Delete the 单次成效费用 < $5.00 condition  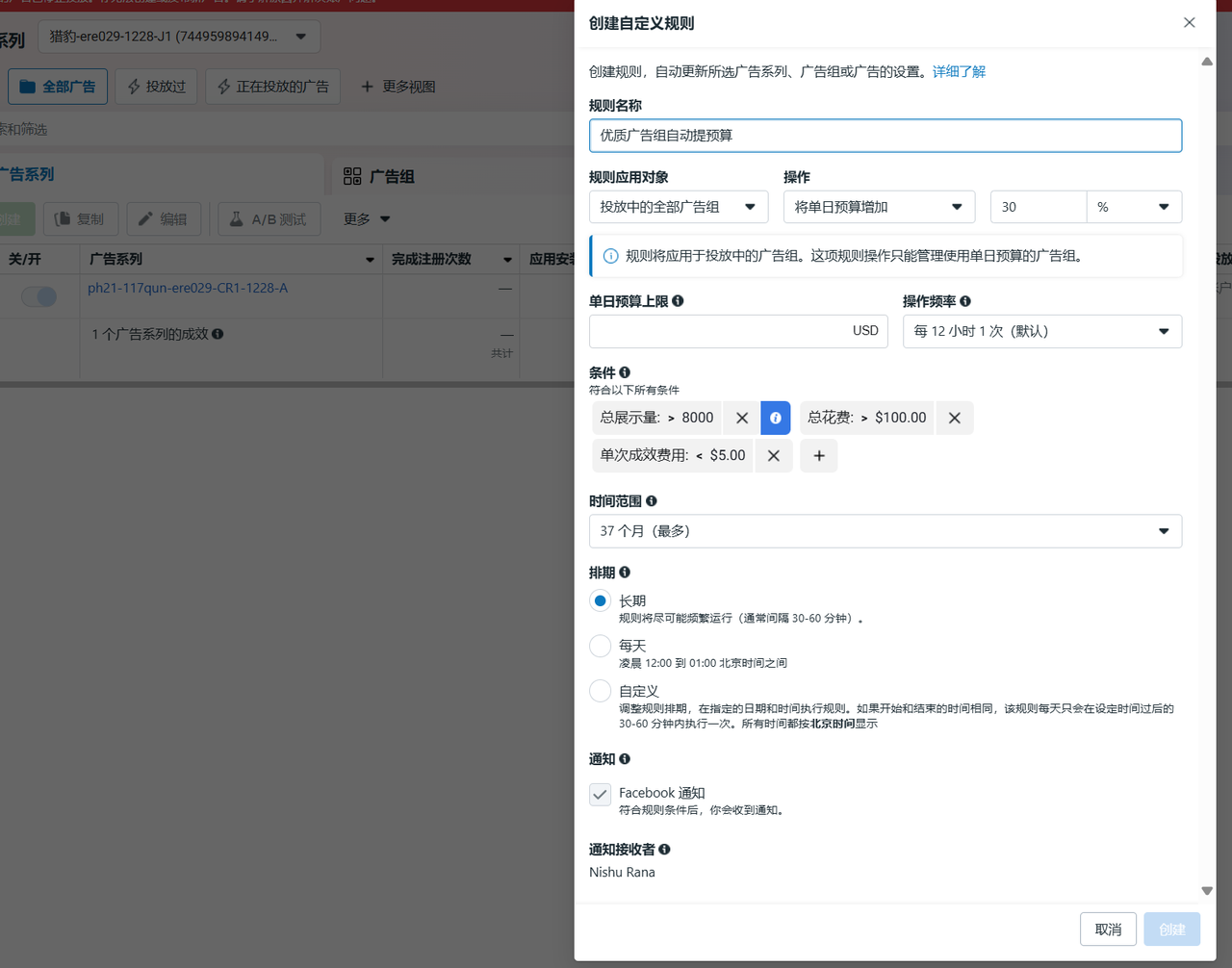tap(773, 455)
